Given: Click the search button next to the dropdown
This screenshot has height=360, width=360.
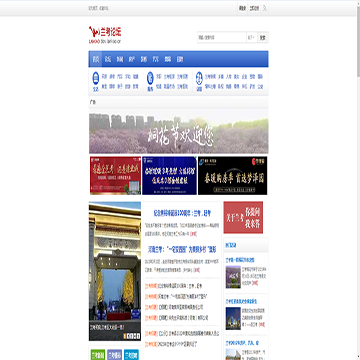Looking at the screenshot, I should (x=263, y=37).
